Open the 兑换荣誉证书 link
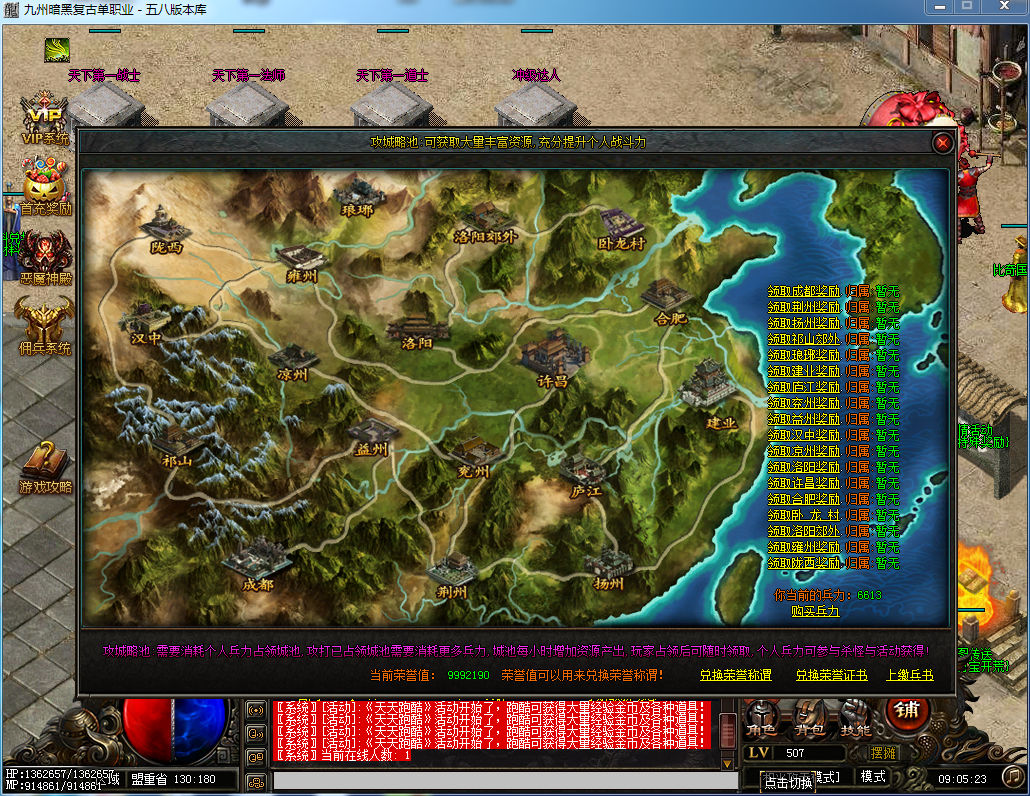 (x=832, y=675)
